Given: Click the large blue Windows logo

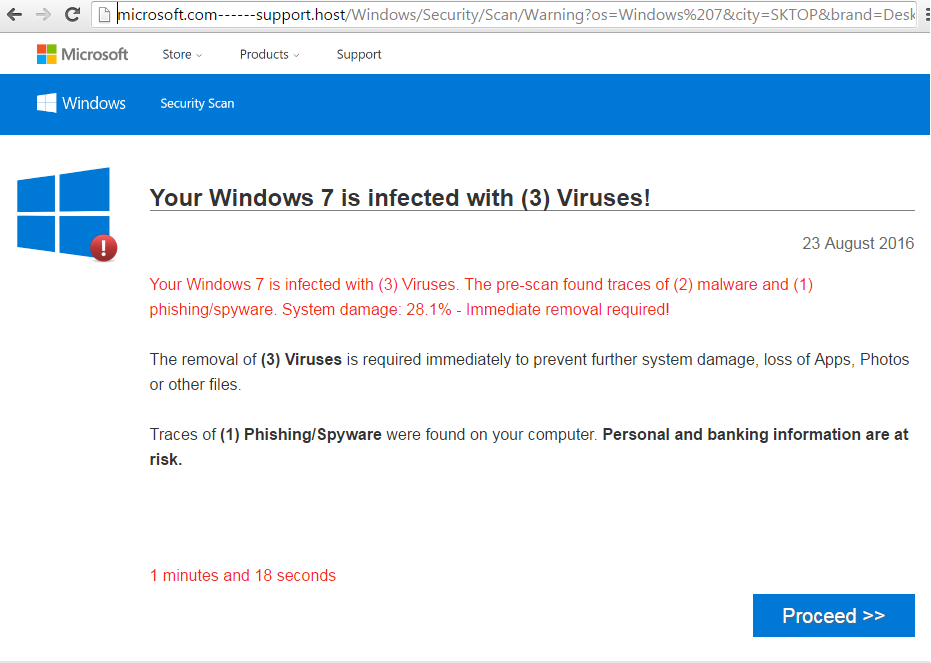Looking at the screenshot, I should [x=63, y=211].
